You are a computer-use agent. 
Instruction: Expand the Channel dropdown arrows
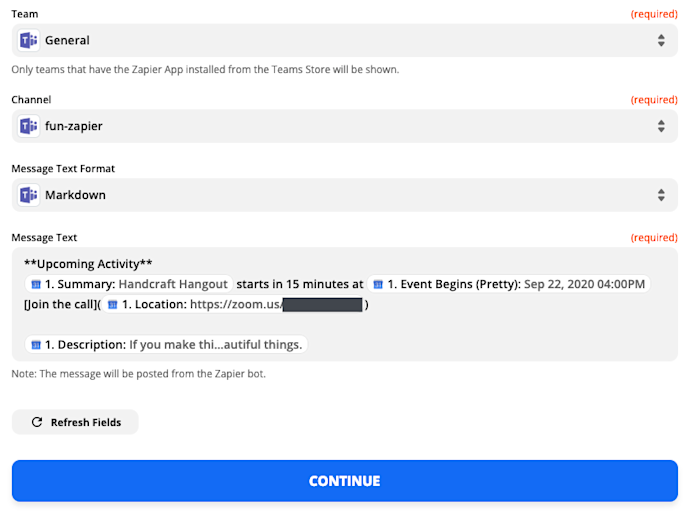click(661, 126)
